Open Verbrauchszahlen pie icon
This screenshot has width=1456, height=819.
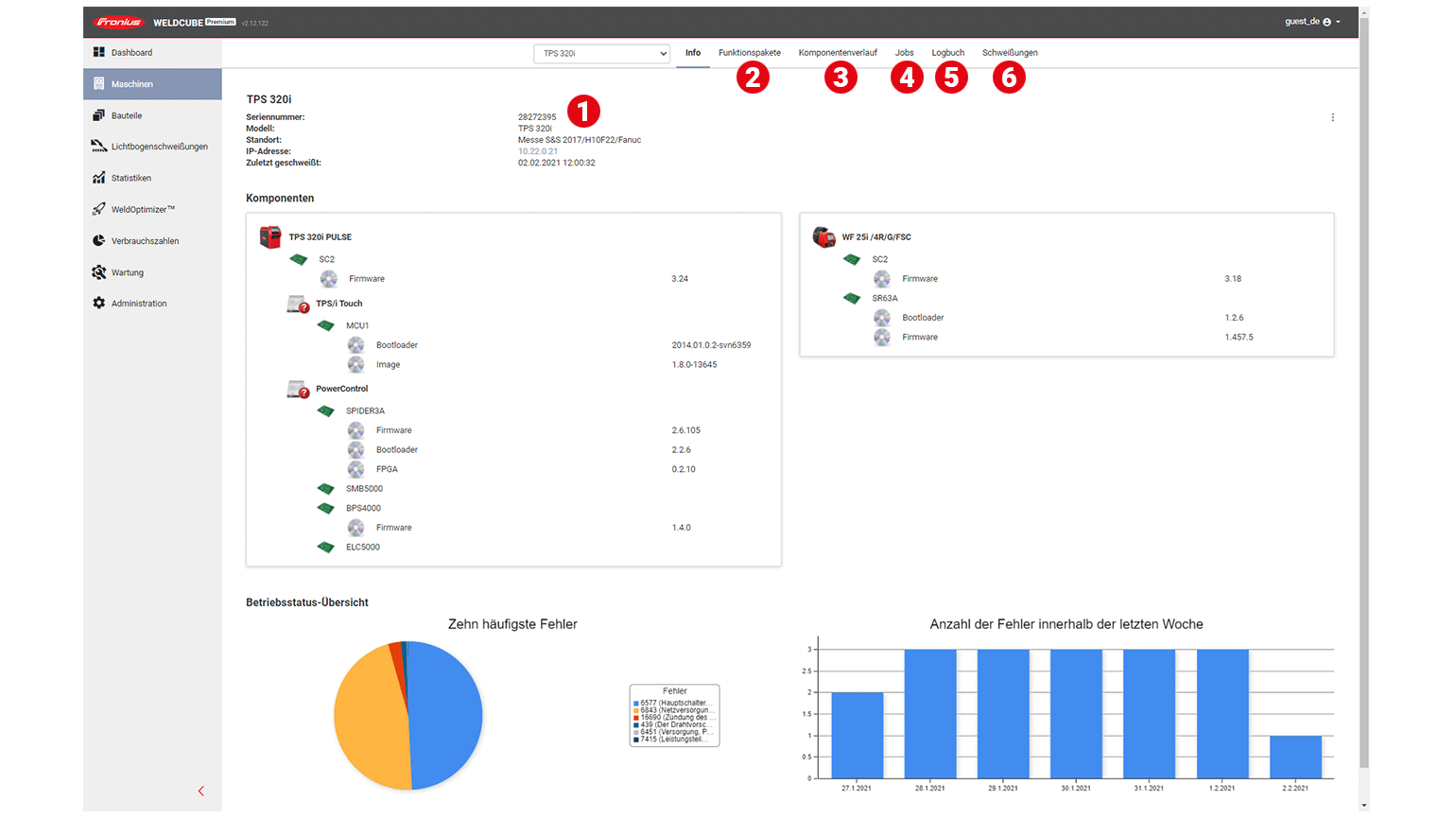pos(99,241)
